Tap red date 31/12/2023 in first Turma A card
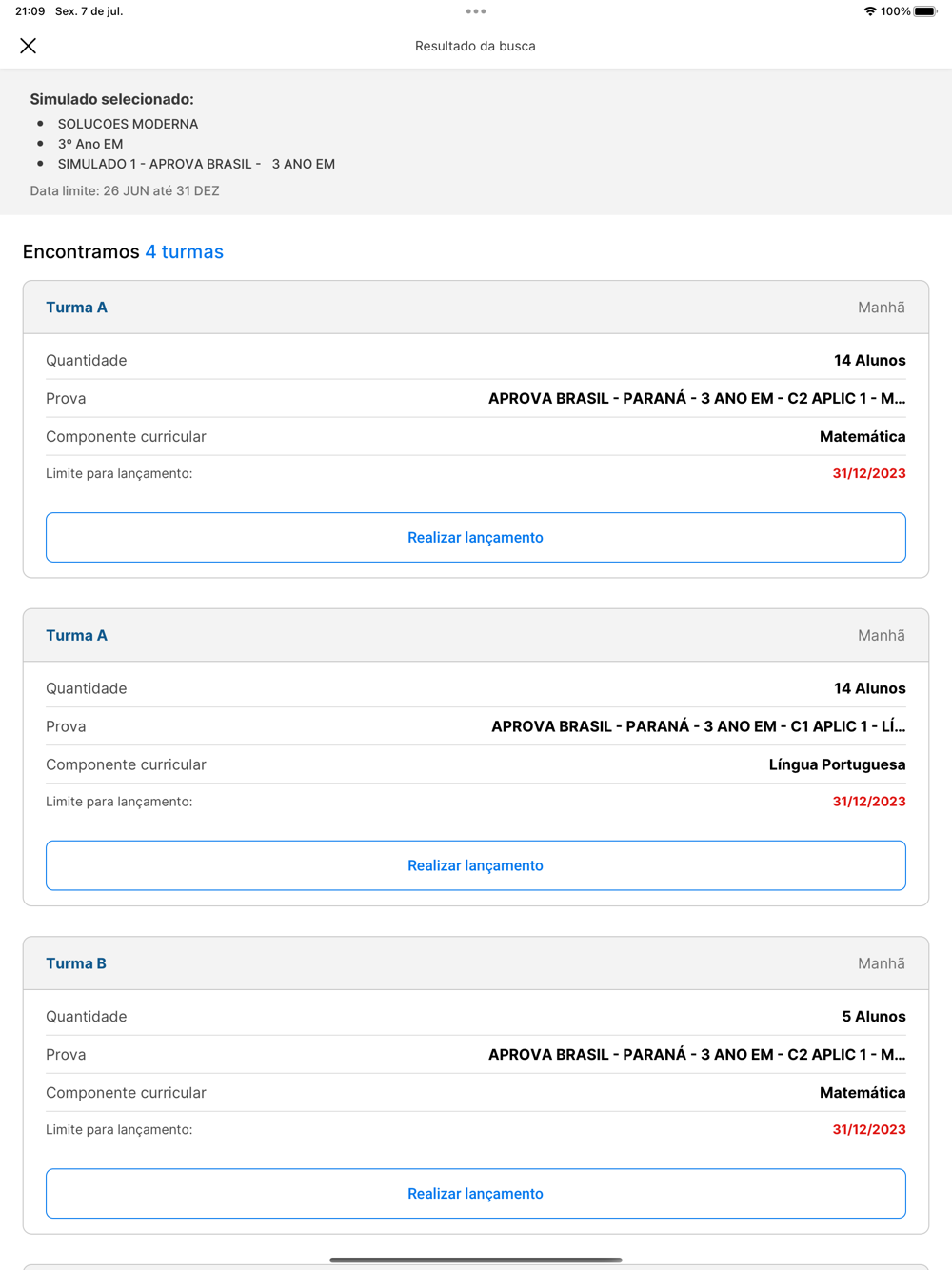This screenshot has height=1270, width=952. tap(869, 473)
